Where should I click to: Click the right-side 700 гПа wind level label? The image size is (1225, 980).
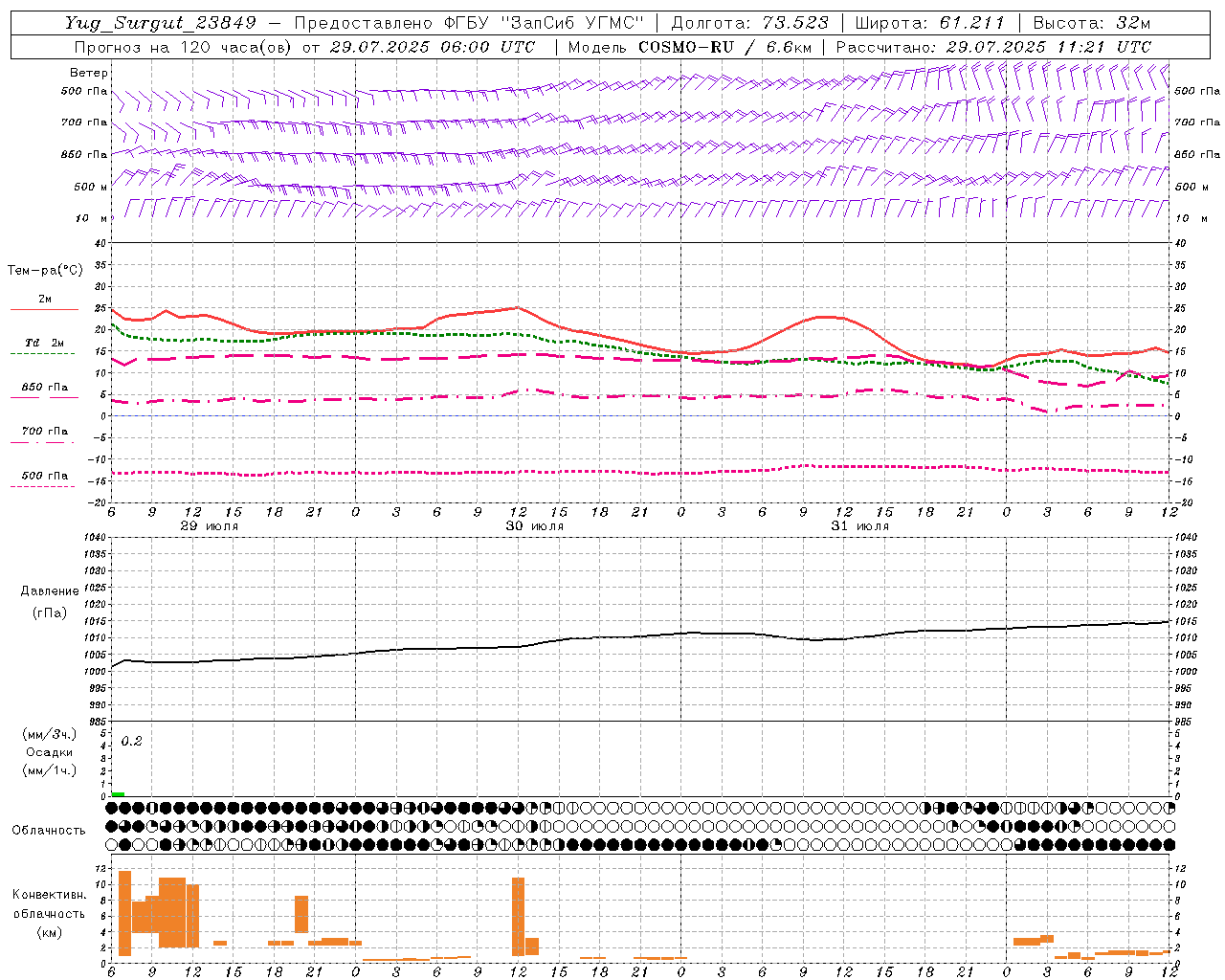coord(1197,122)
